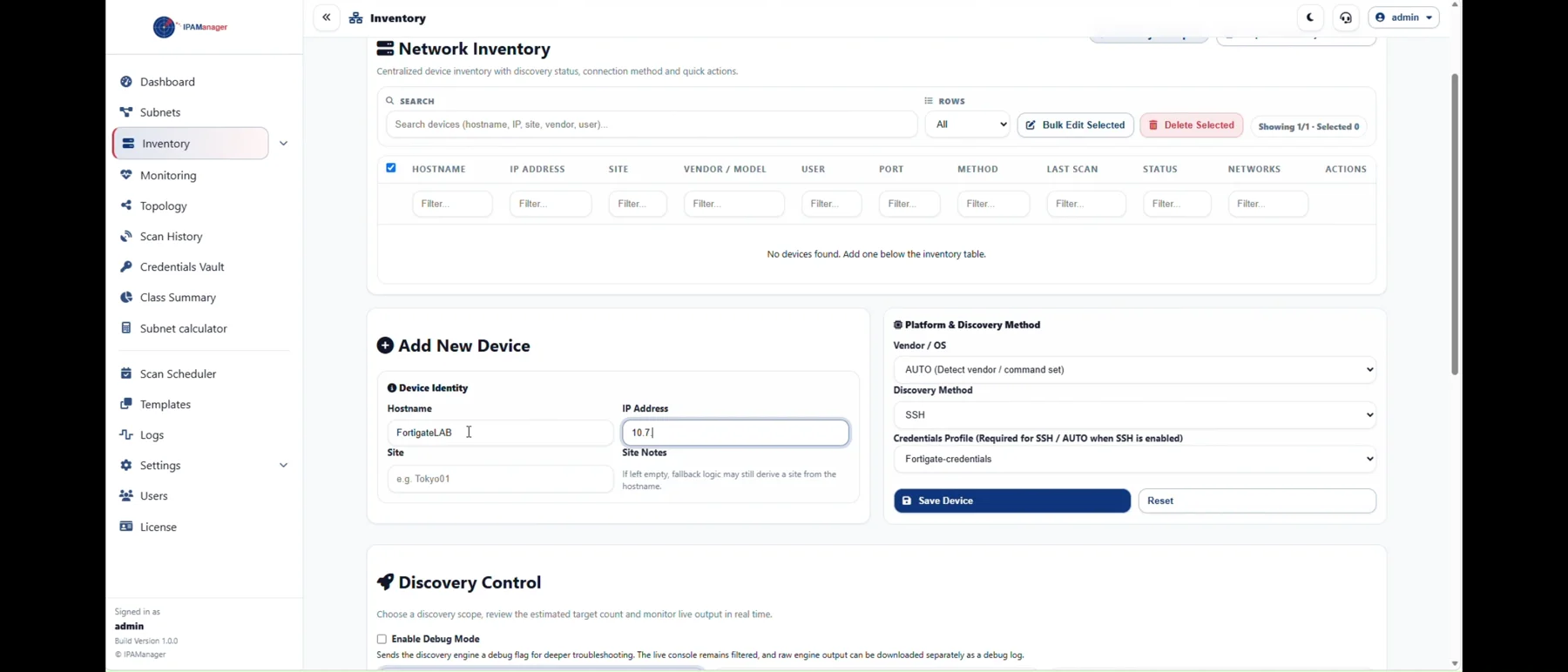Viewport: 1568px width, 672px height.
Task: Click the Platform & Discovery Method heading icon
Action: coord(898,325)
